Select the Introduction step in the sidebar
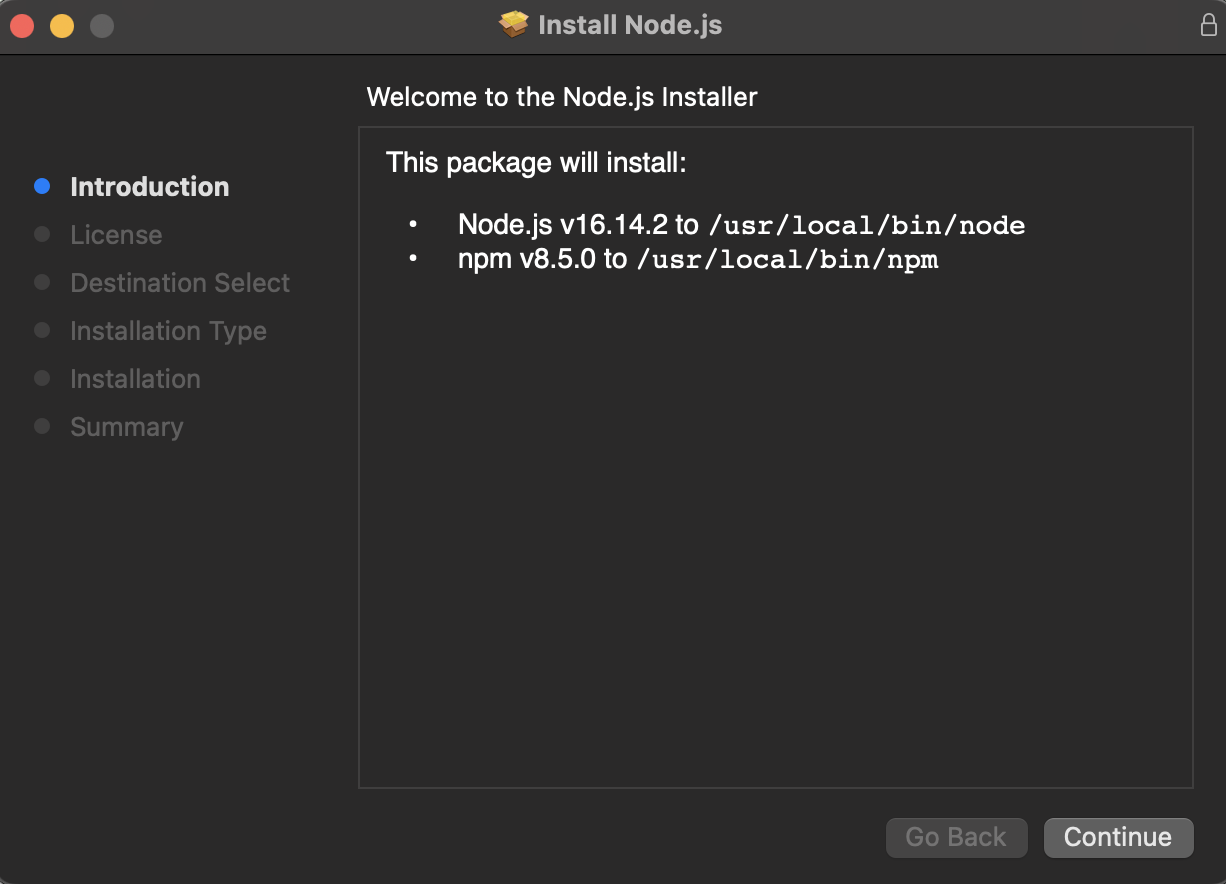The height and width of the screenshot is (884, 1226). 149,187
